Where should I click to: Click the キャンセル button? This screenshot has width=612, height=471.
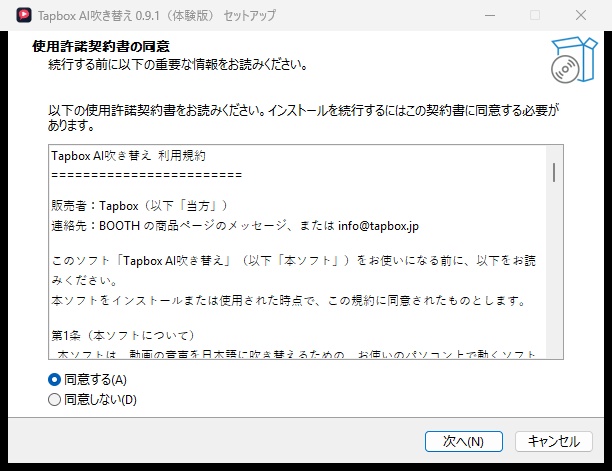coord(554,441)
